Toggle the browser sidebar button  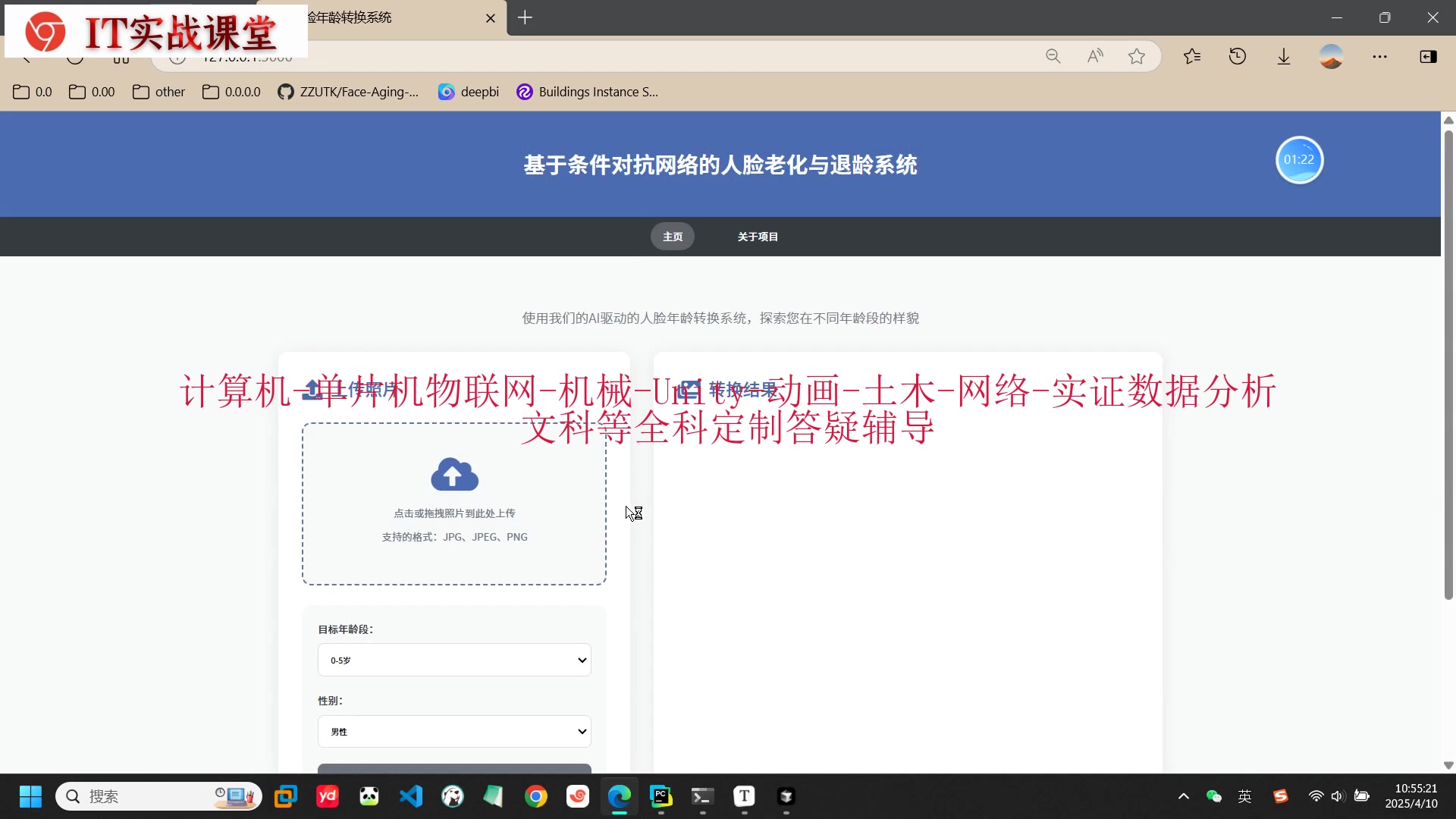click(x=1427, y=56)
